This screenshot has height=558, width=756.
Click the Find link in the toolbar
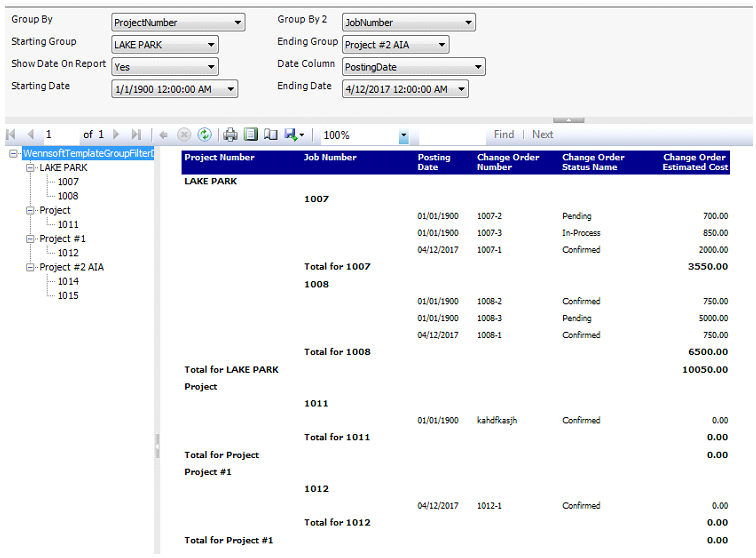[504, 134]
